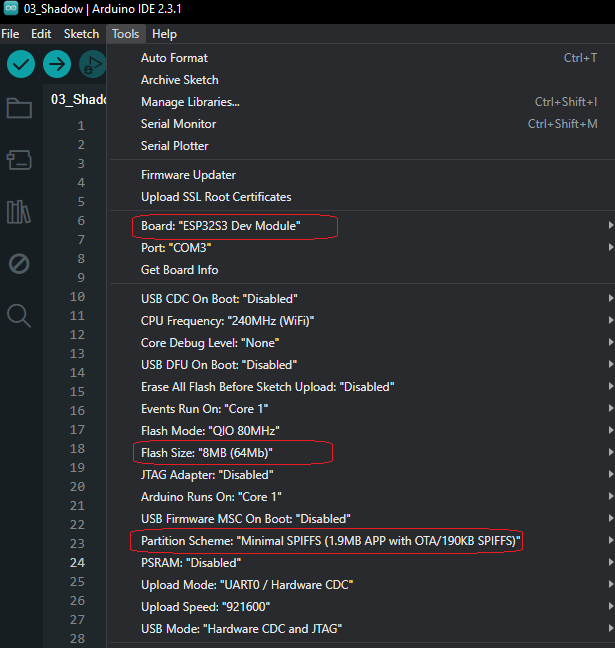Expand Erase All Flash Before Sketch Upload
615x648 pixels.
point(362,387)
